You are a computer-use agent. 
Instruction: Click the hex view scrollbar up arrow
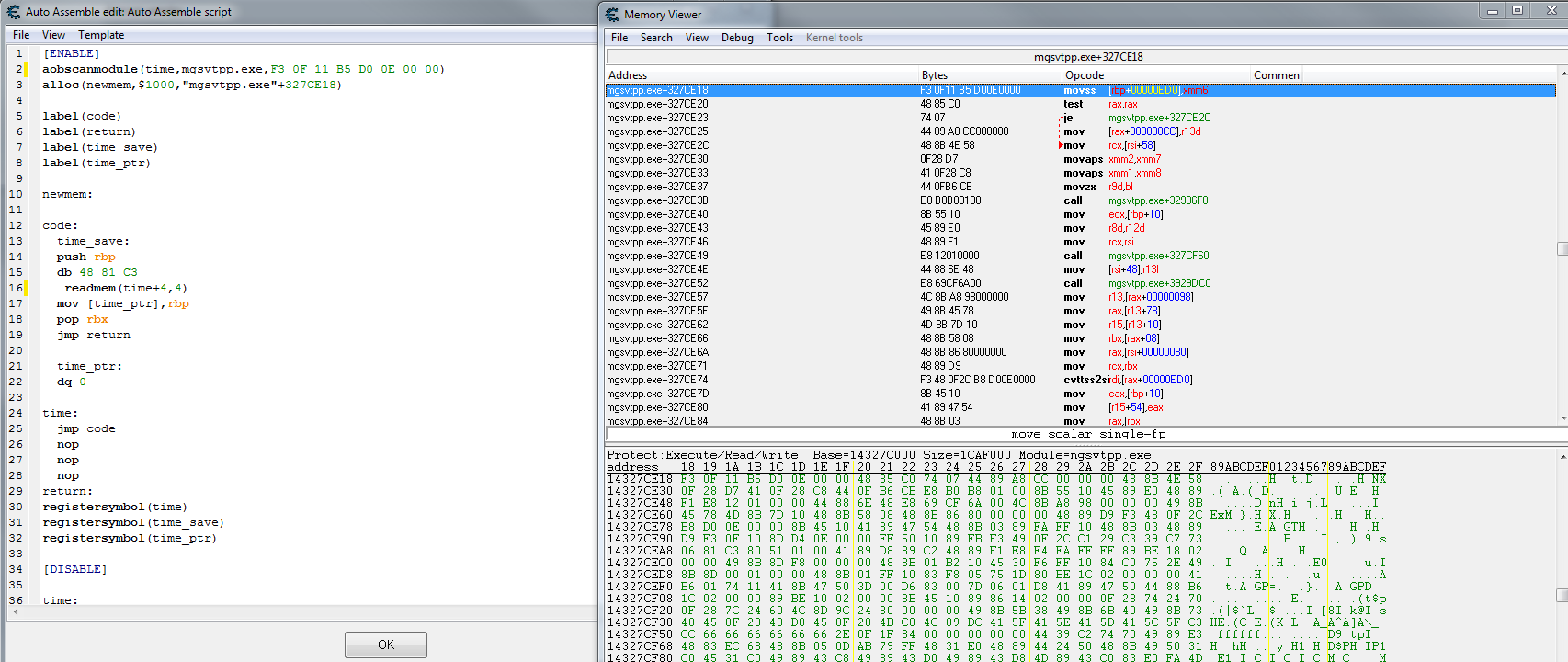pos(1562,456)
